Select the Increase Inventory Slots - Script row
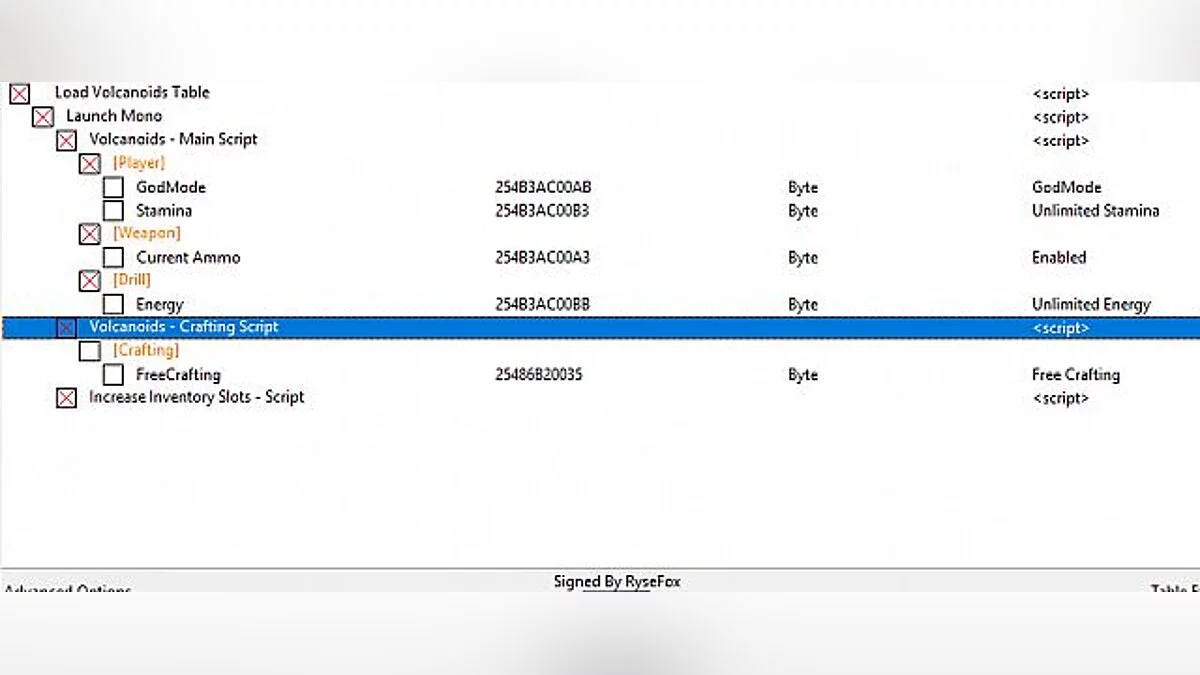The image size is (1200, 675). 196,397
